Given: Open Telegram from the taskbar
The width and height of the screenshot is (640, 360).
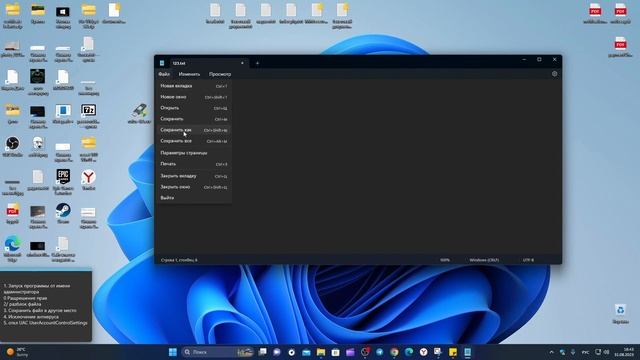Looking at the screenshot, I should click(380, 352).
